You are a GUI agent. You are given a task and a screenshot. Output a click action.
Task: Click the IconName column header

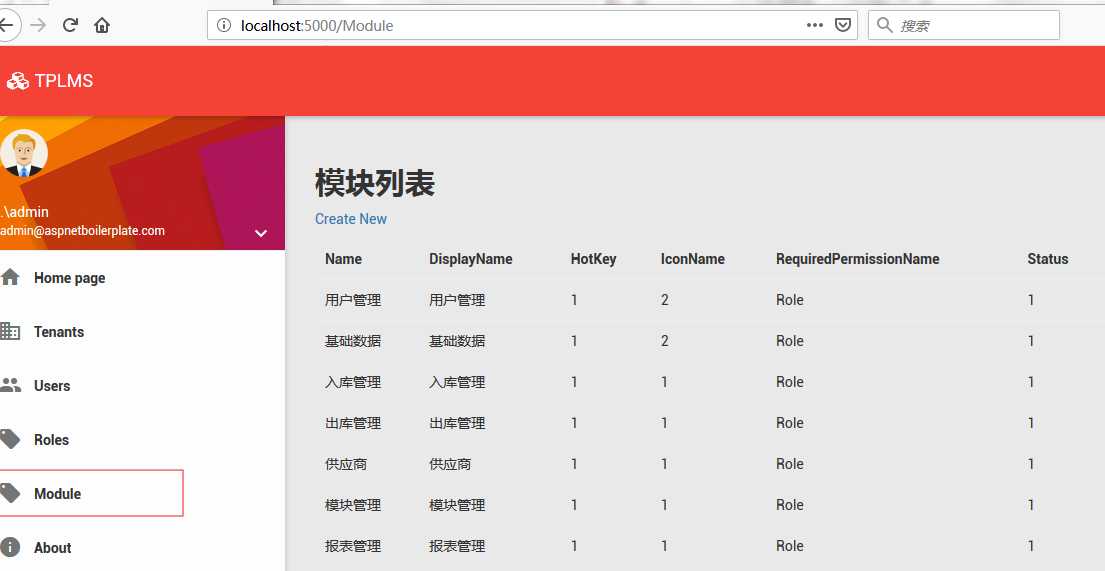[693, 259]
